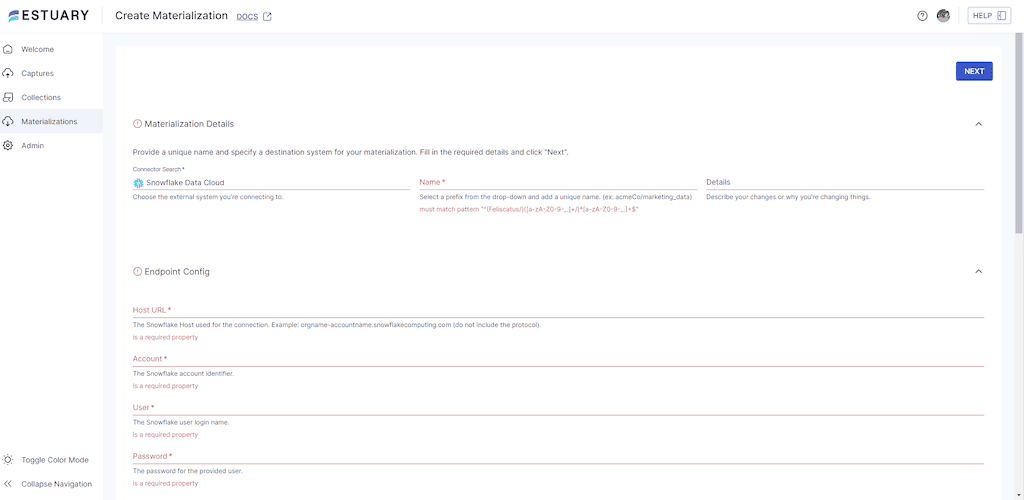The image size is (1024, 500).
Task: Click 'The Snowflake account identifier.' description
Action: pos(183,373)
